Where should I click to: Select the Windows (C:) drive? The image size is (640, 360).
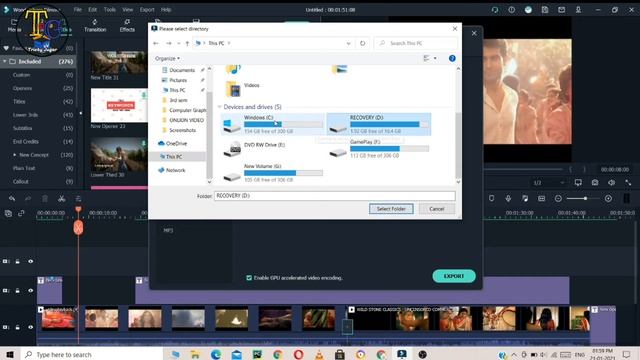273,124
